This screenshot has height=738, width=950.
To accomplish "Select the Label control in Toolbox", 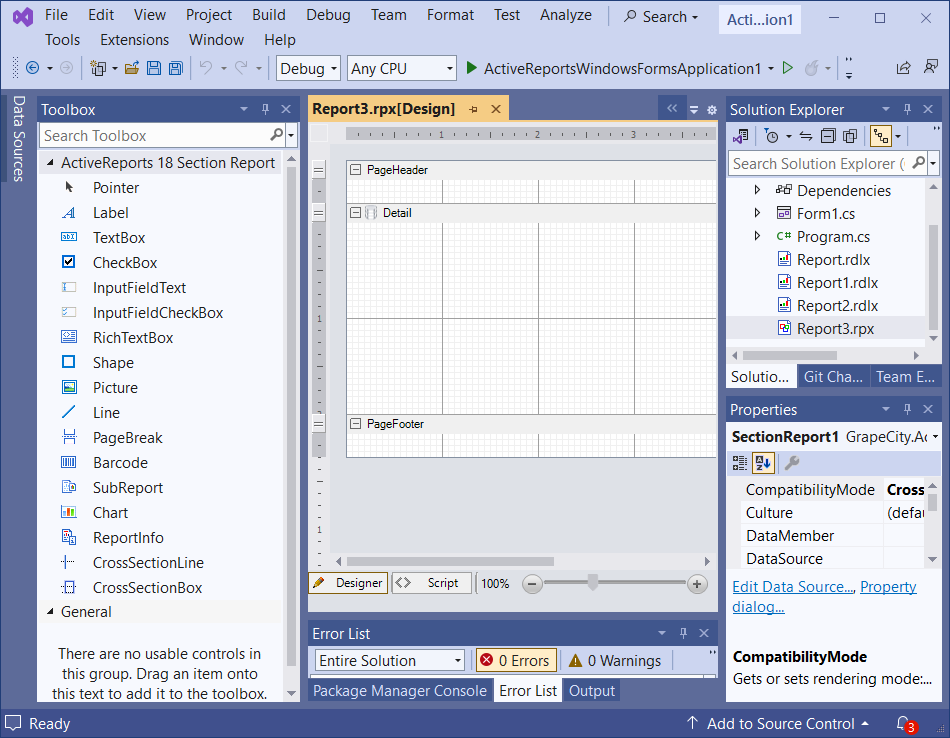I will [110, 213].
